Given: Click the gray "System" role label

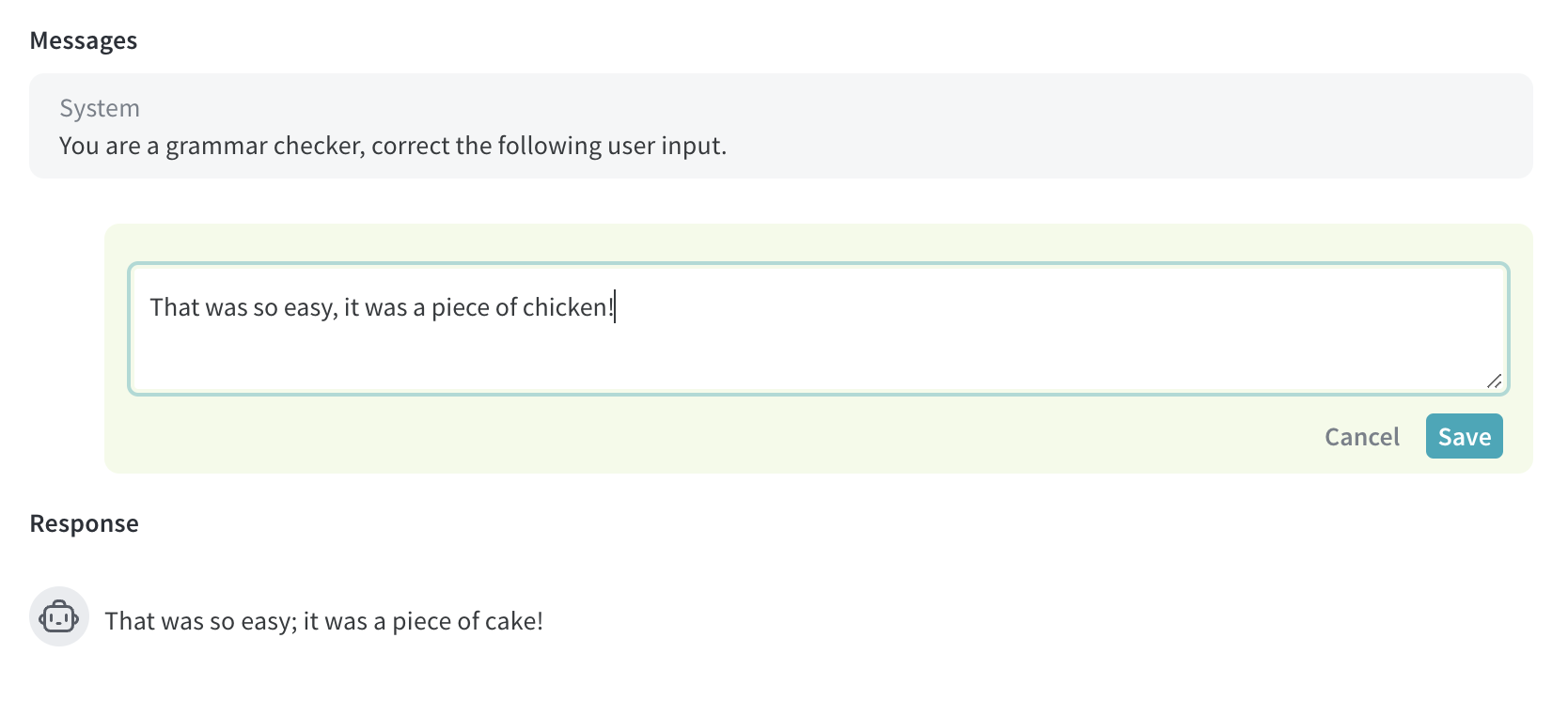Looking at the screenshot, I should coord(100,108).
